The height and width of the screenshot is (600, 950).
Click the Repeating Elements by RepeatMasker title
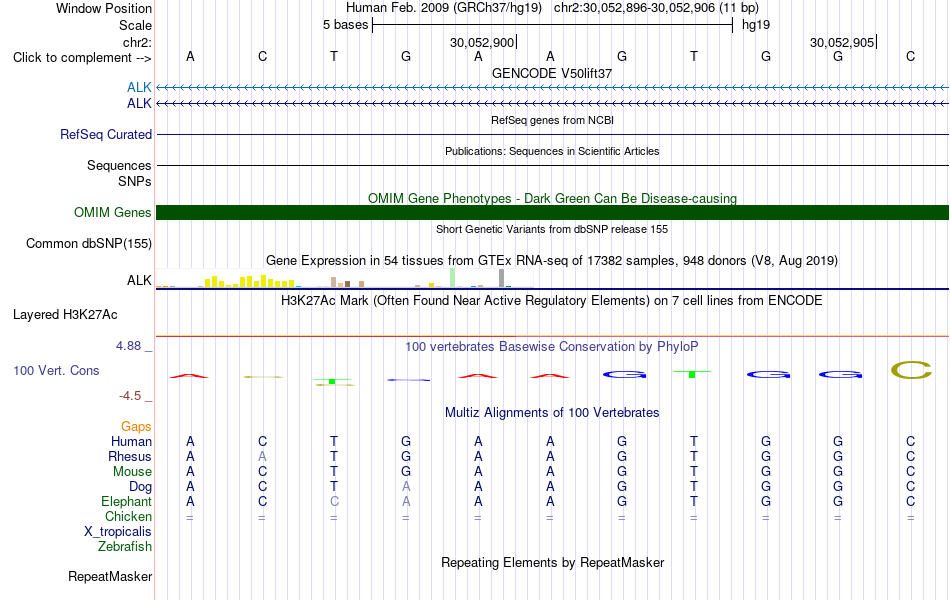552,562
